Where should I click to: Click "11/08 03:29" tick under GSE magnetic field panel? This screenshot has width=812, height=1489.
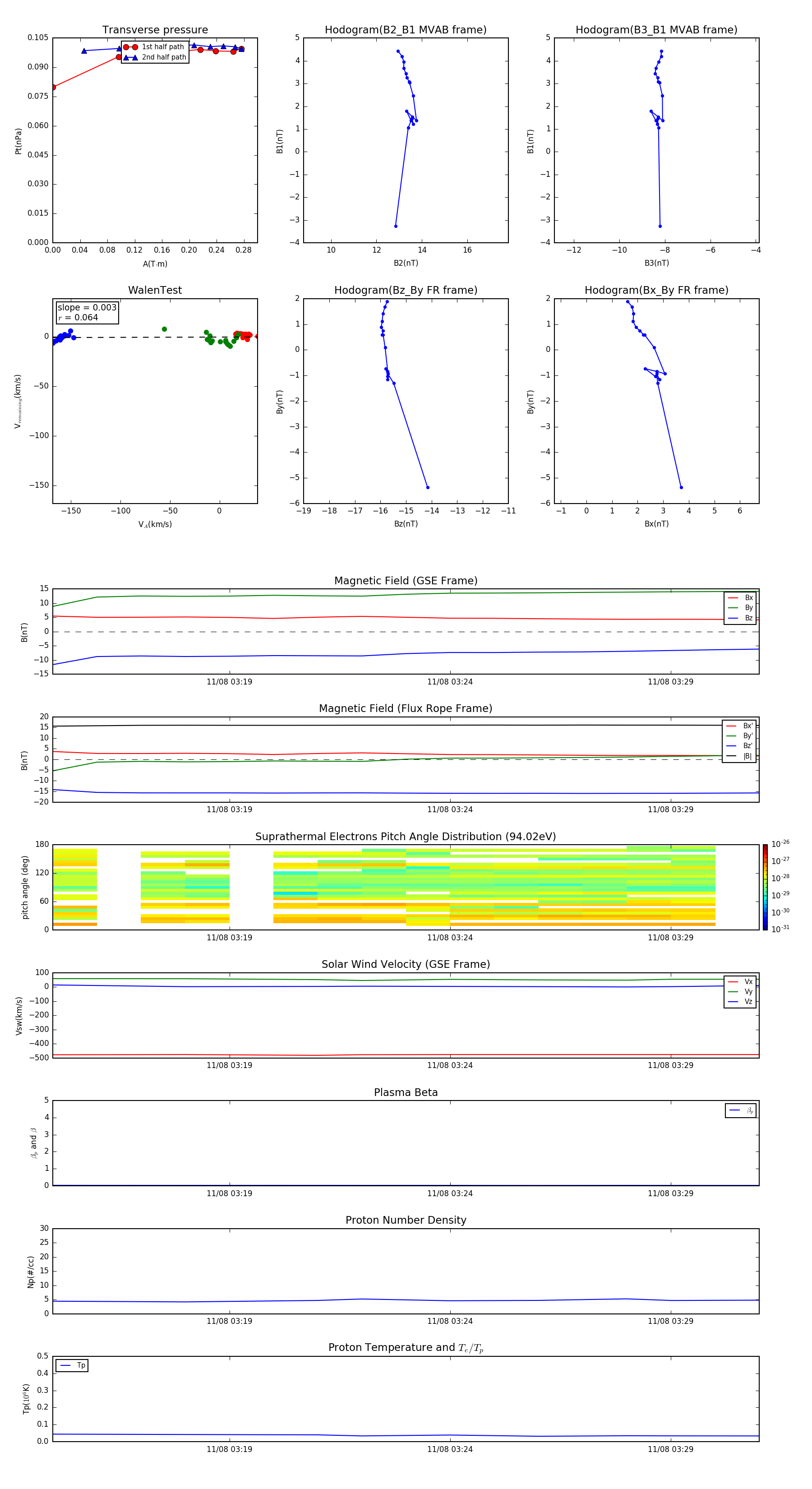point(670,682)
